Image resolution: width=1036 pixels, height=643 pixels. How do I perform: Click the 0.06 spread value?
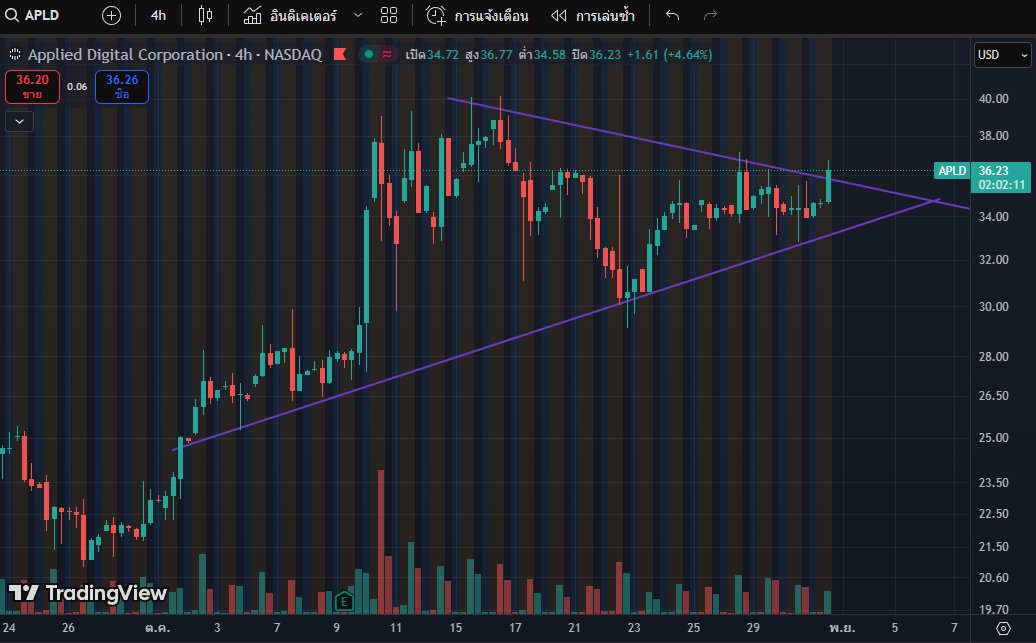click(x=77, y=87)
